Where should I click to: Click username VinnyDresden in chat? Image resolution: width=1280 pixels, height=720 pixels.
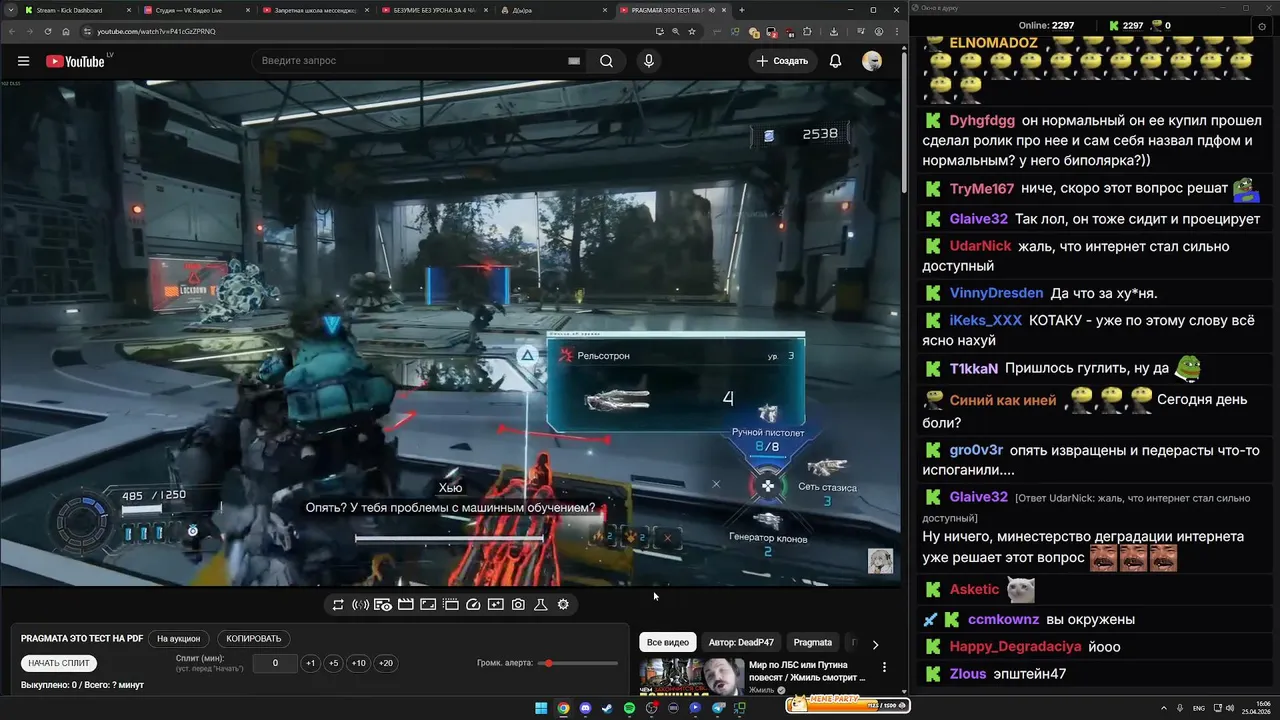[x=996, y=293]
